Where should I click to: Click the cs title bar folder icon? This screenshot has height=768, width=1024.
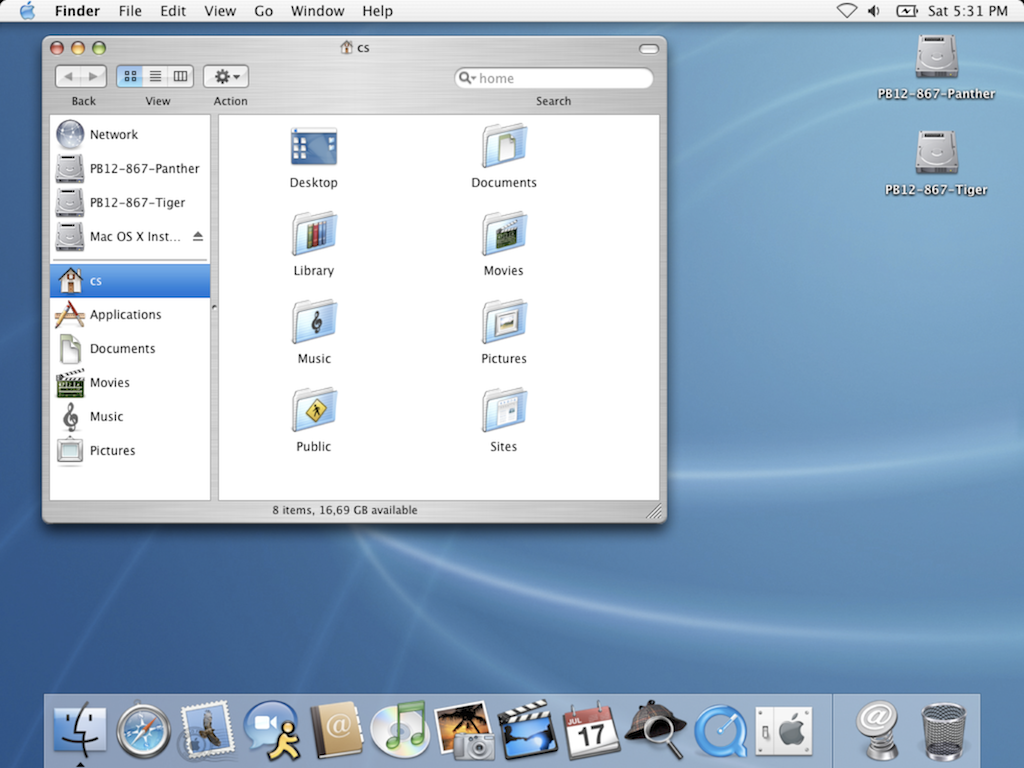(346, 48)
